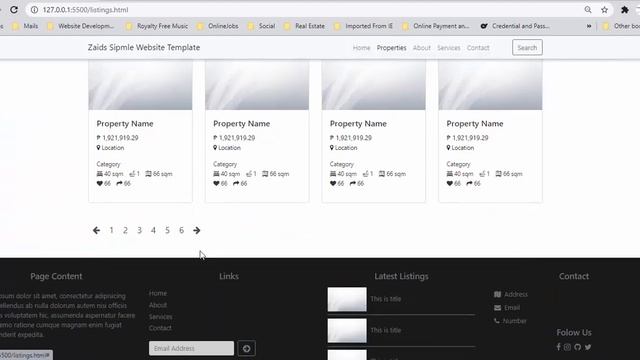Viewport: 640px width, 360px height.
Task: Click the first property card image
Action: 140,85
